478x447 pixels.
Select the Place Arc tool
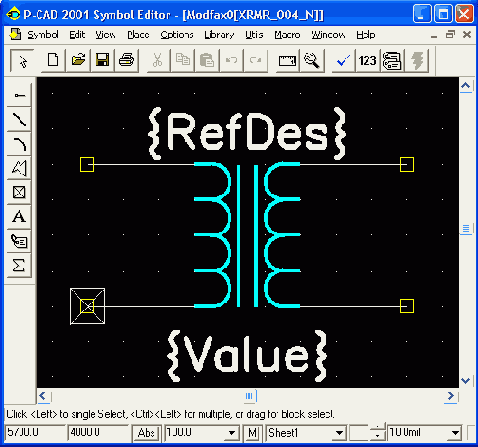[x=19, y=144]
